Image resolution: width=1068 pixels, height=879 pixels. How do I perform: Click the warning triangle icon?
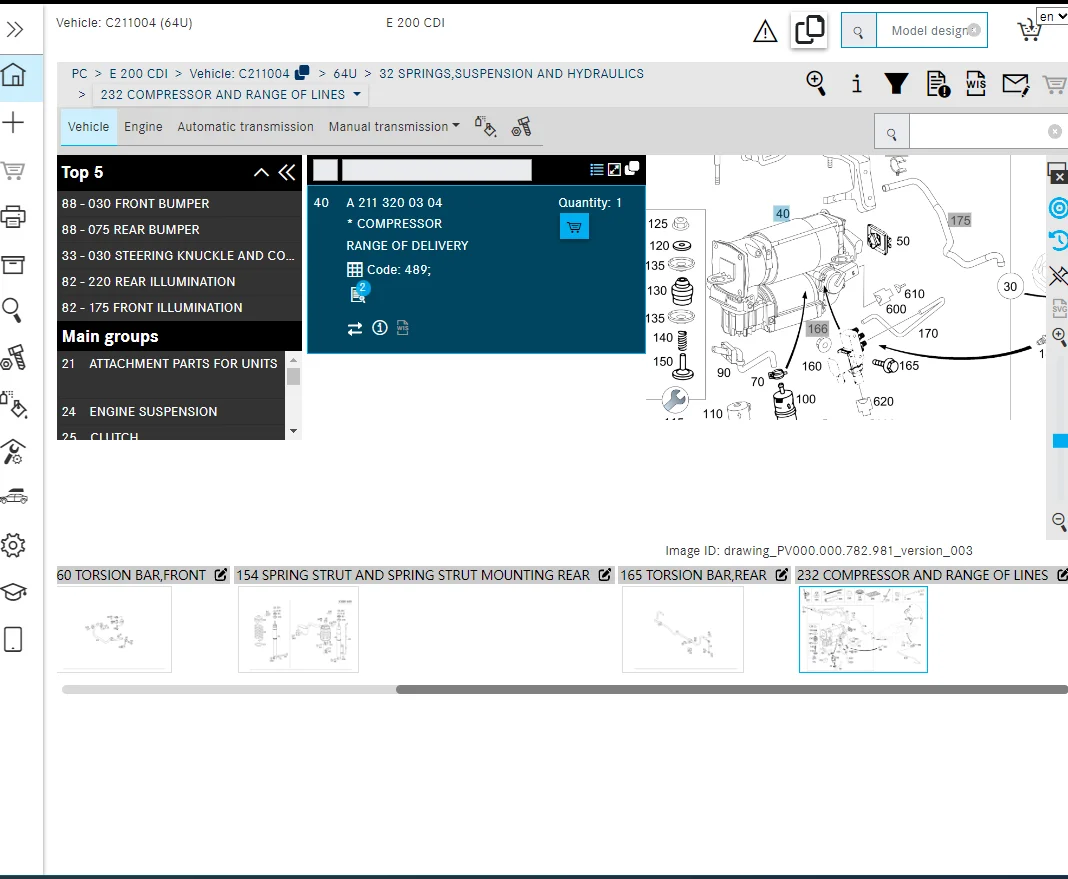tap(765, 31)
